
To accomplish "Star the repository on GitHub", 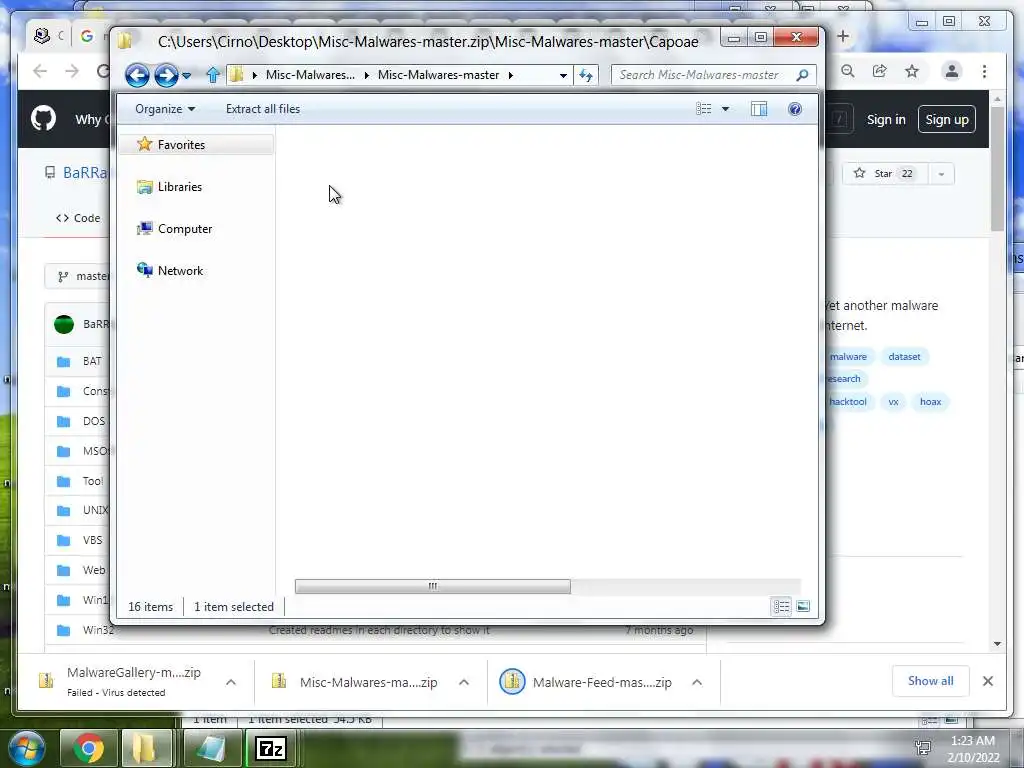I will [884, 174].
